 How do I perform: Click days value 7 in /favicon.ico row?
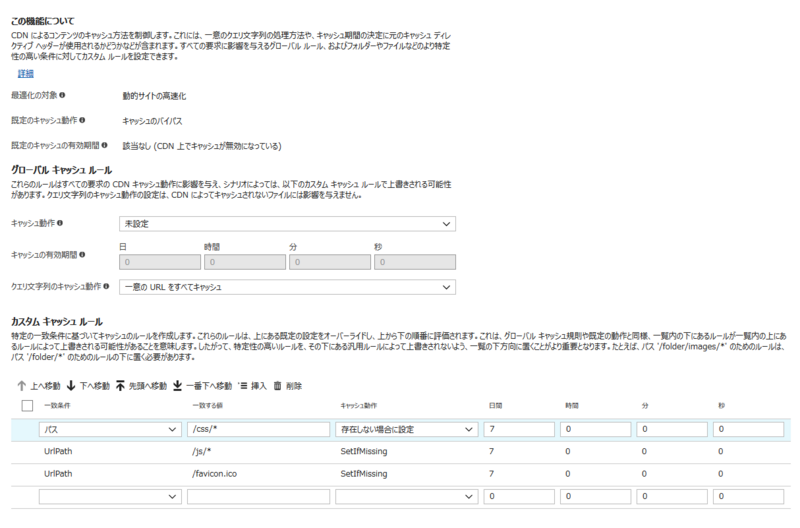tap(491, 474)
